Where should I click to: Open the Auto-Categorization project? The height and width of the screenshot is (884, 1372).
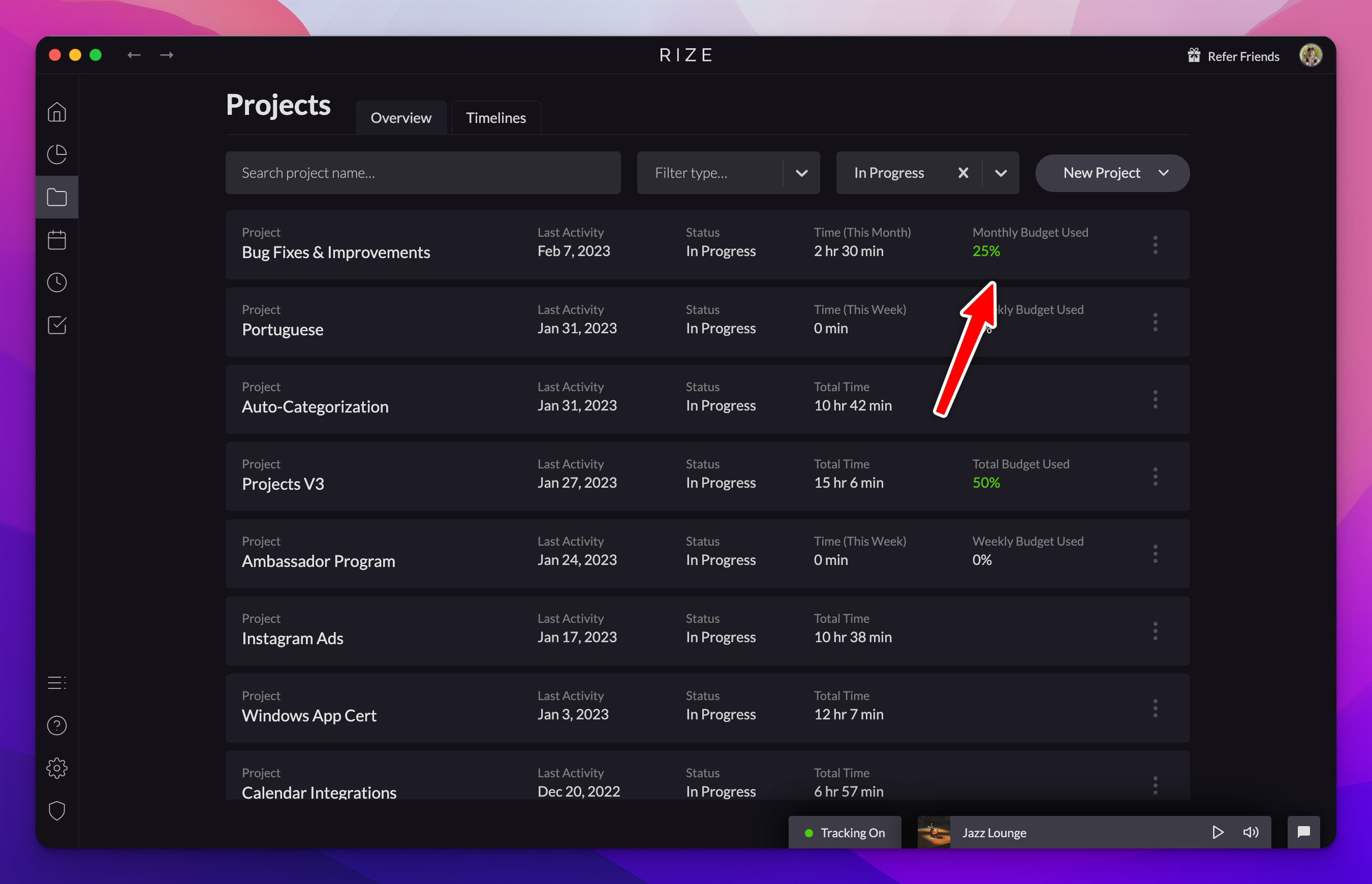pyautogui.click(x=315, y=407)
